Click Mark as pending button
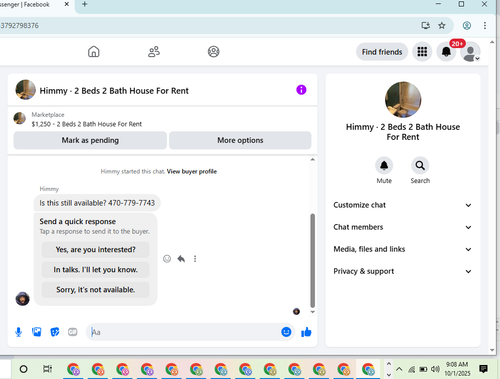500x379 pixels. pos(90,140)
